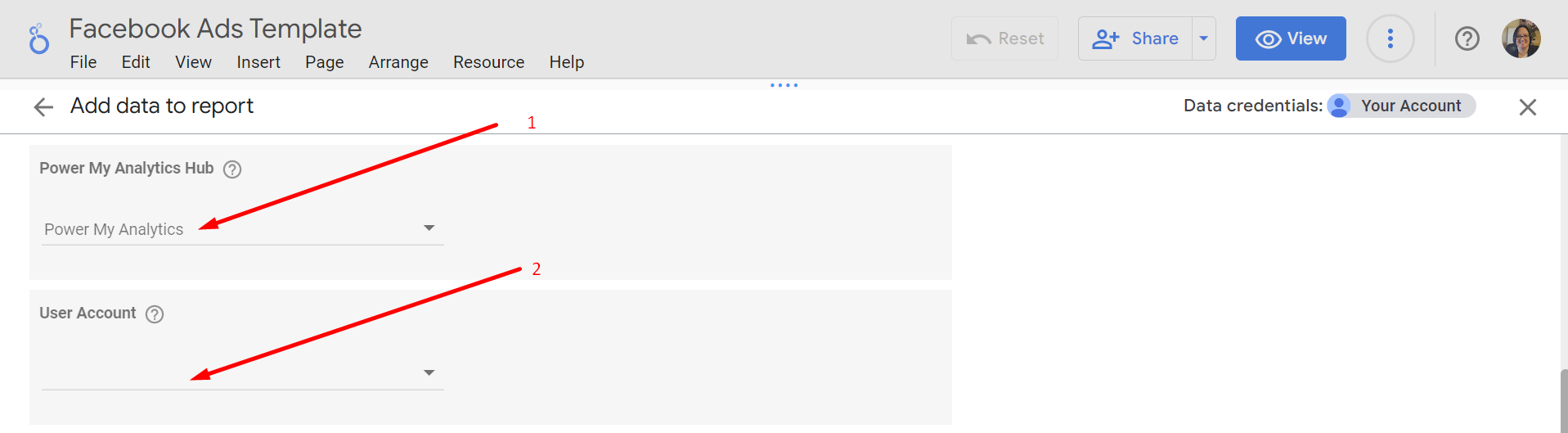Viewport: 1568px width, 433px height.
Task: Click the Facebook Ads Template report title
Action: point(215,29)
